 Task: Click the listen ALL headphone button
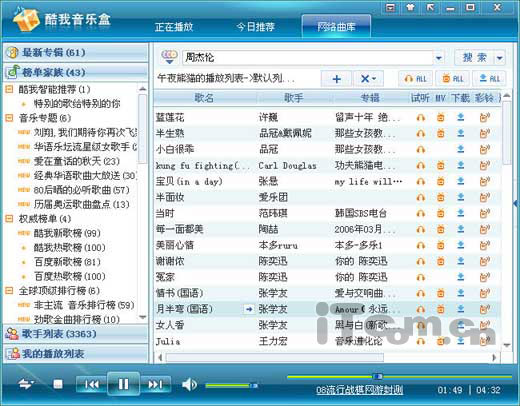click(415, 79)
